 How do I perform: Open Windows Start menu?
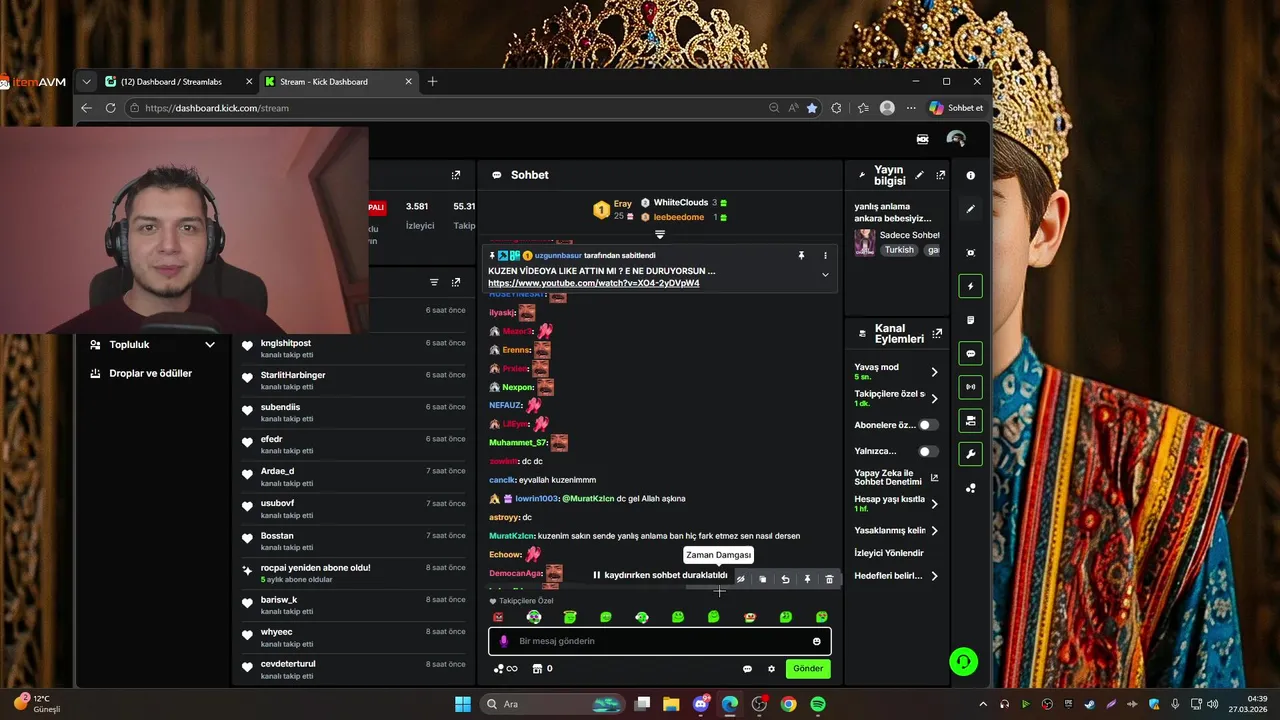[x=463, y=704]
